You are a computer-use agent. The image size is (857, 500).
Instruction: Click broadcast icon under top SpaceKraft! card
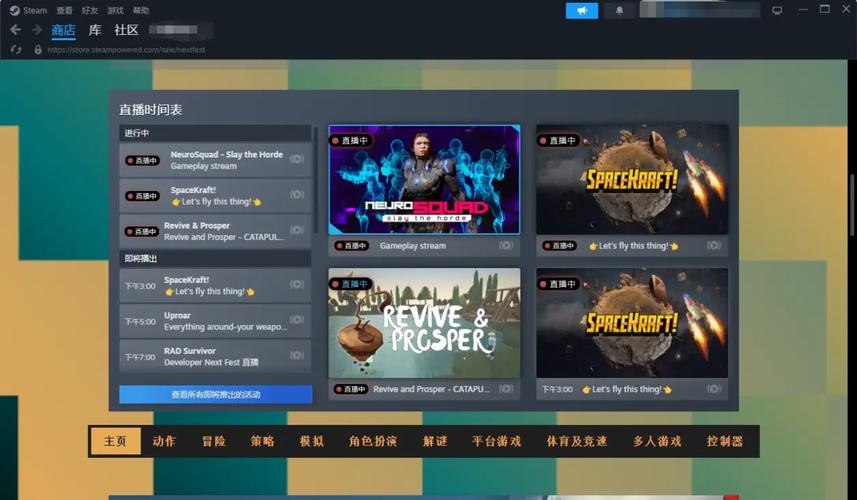tap(714, 245)
